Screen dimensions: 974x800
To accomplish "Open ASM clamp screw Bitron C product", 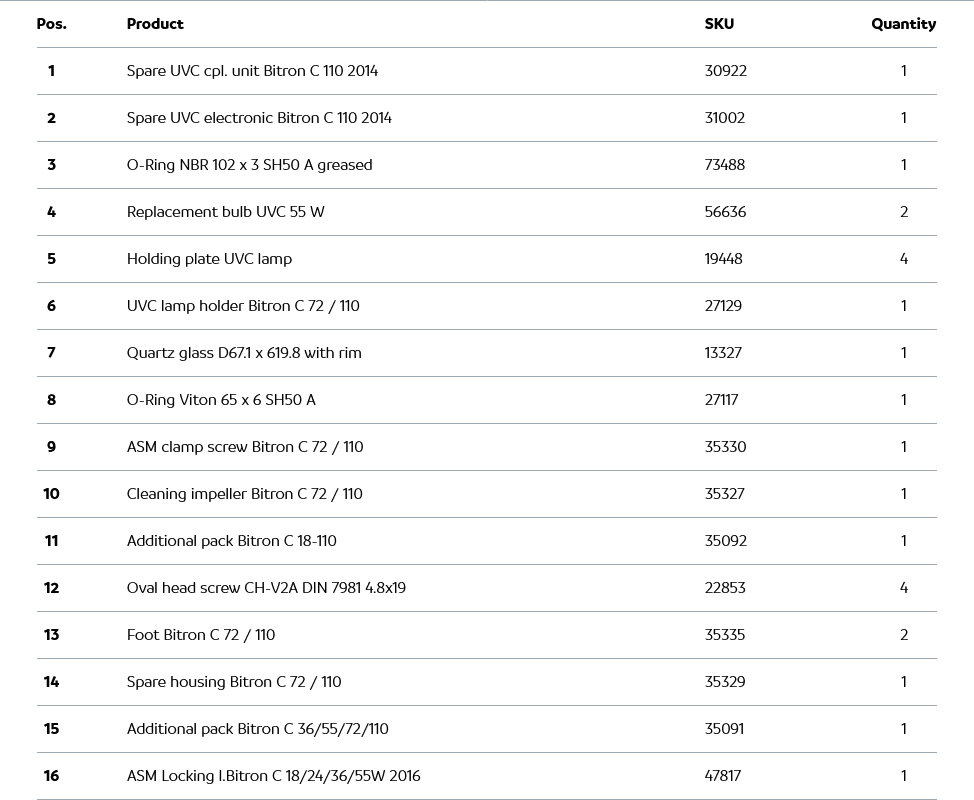I will pyautogui.click(x=245, y=447).
